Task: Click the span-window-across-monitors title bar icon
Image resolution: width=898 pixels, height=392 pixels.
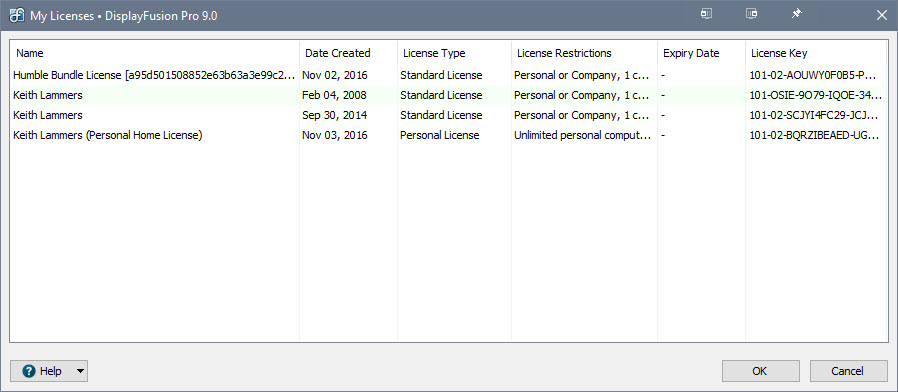Action: [x=751, y=14]
